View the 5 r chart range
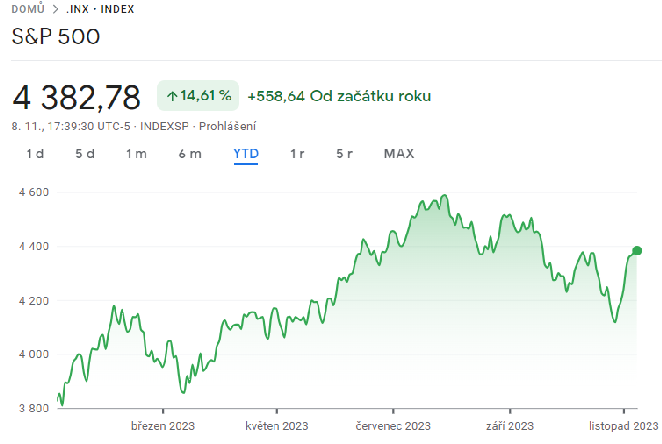This screenshot has height=444, width=662. (x=345, y=154)
